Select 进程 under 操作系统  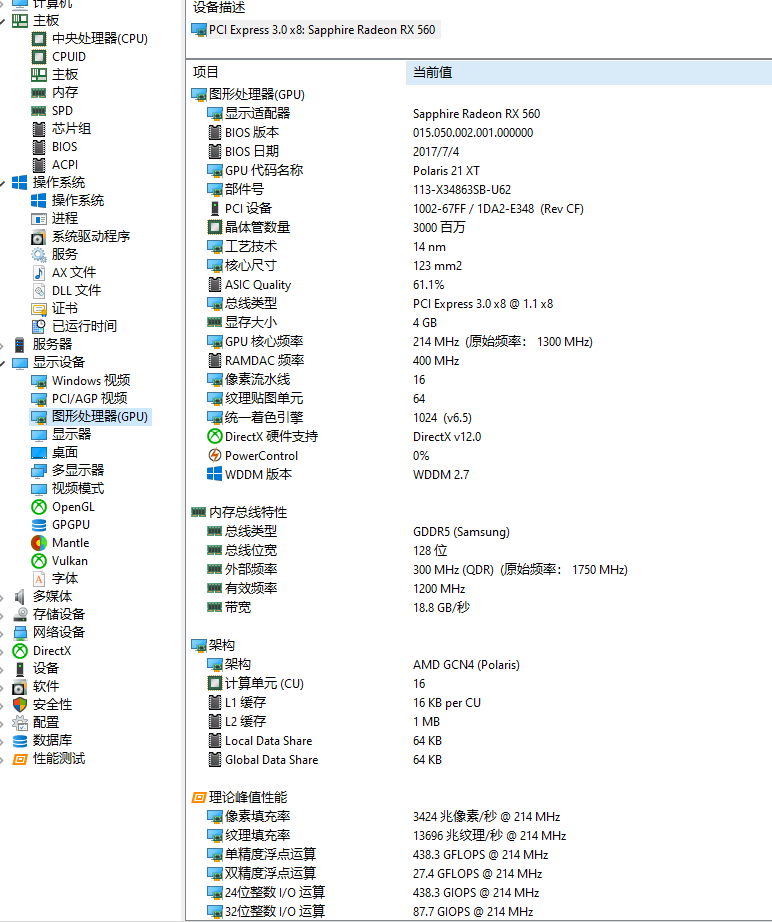(65, 218)
